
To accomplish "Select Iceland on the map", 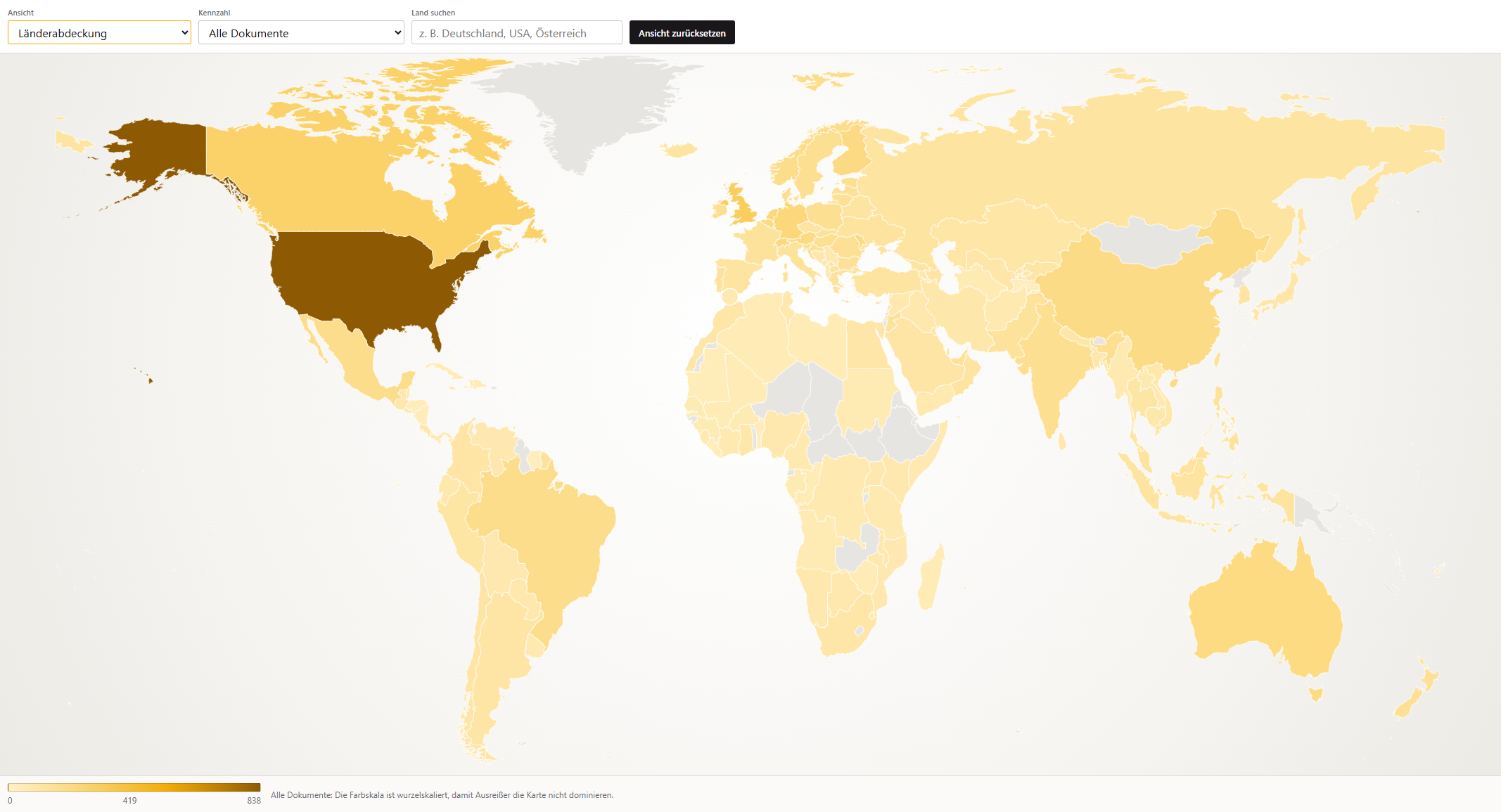I will coord(679,150).
